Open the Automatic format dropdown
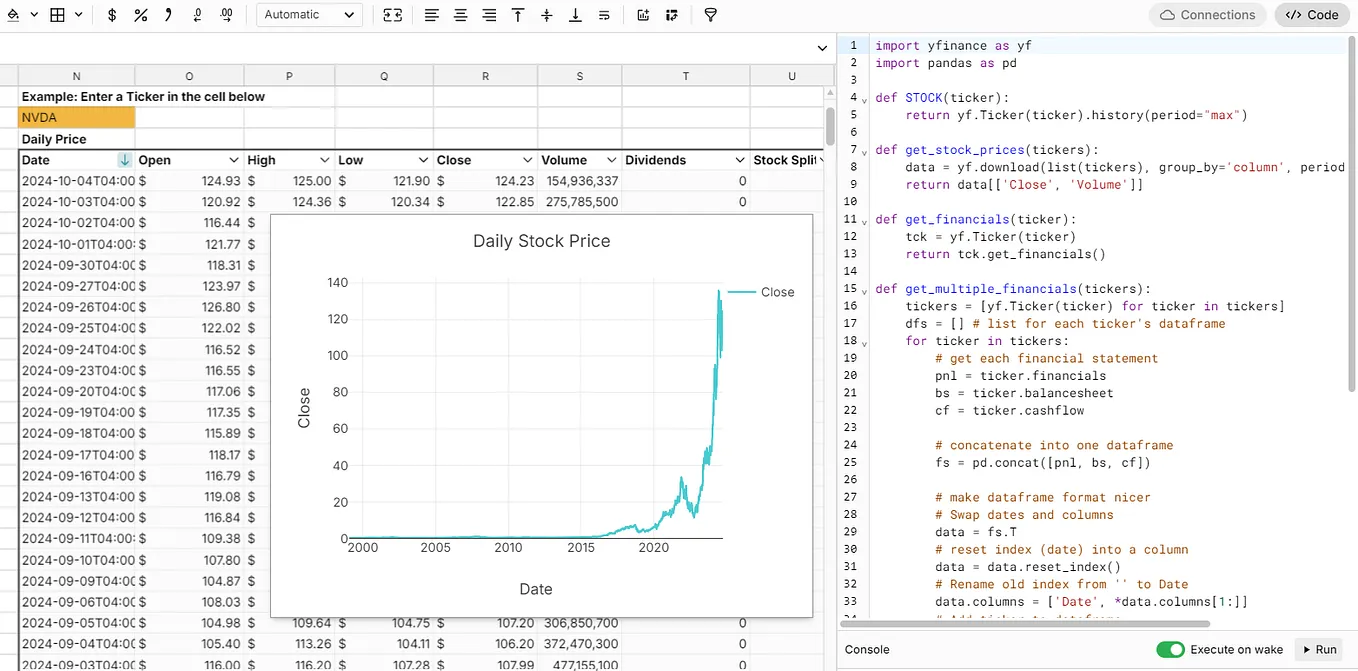1358x671 pixels. [309, 15]
